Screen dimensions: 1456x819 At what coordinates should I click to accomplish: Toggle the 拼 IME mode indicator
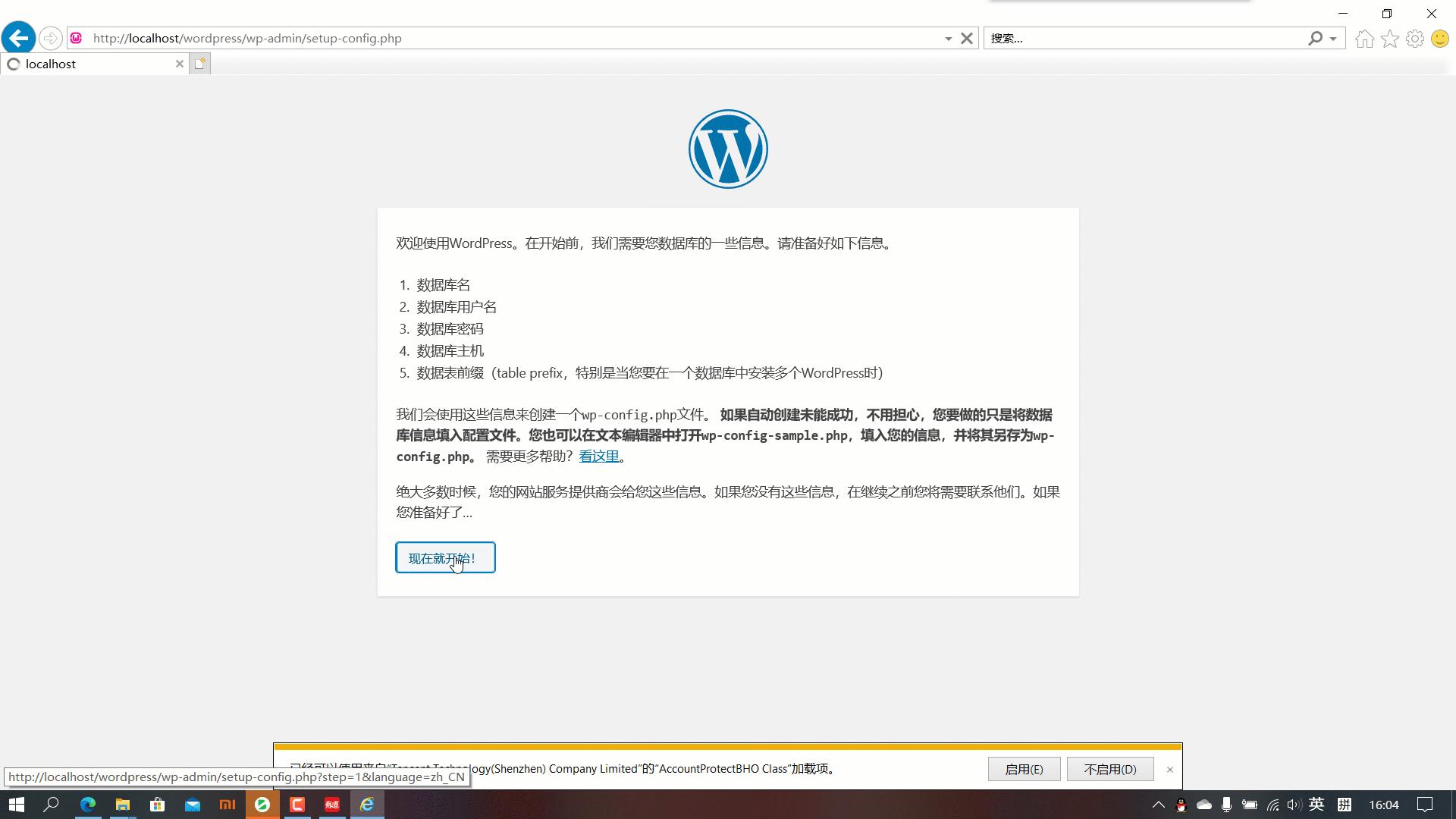[1345, 805]
